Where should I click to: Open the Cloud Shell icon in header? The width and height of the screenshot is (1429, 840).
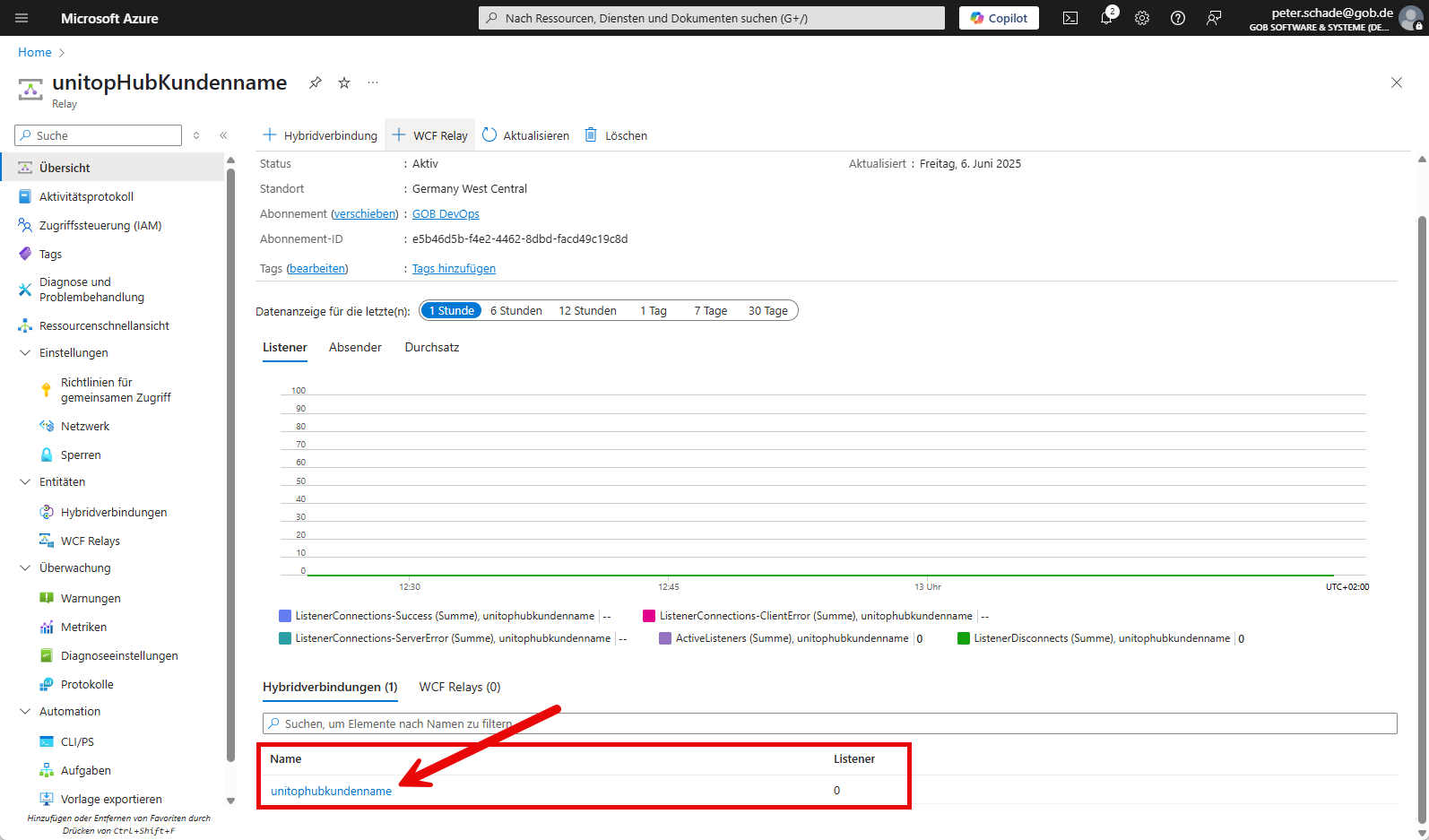[1070, 18]
